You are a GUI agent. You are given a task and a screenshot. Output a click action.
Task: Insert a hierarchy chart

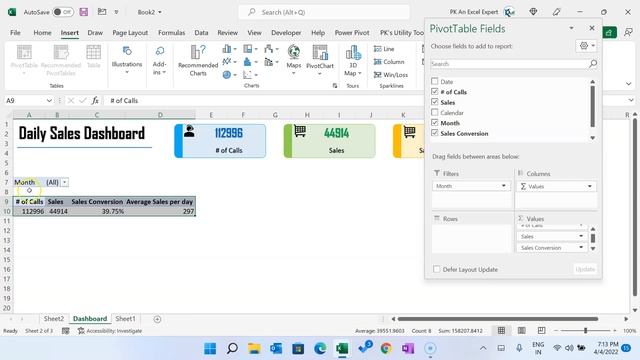click(x=250, y=49)
